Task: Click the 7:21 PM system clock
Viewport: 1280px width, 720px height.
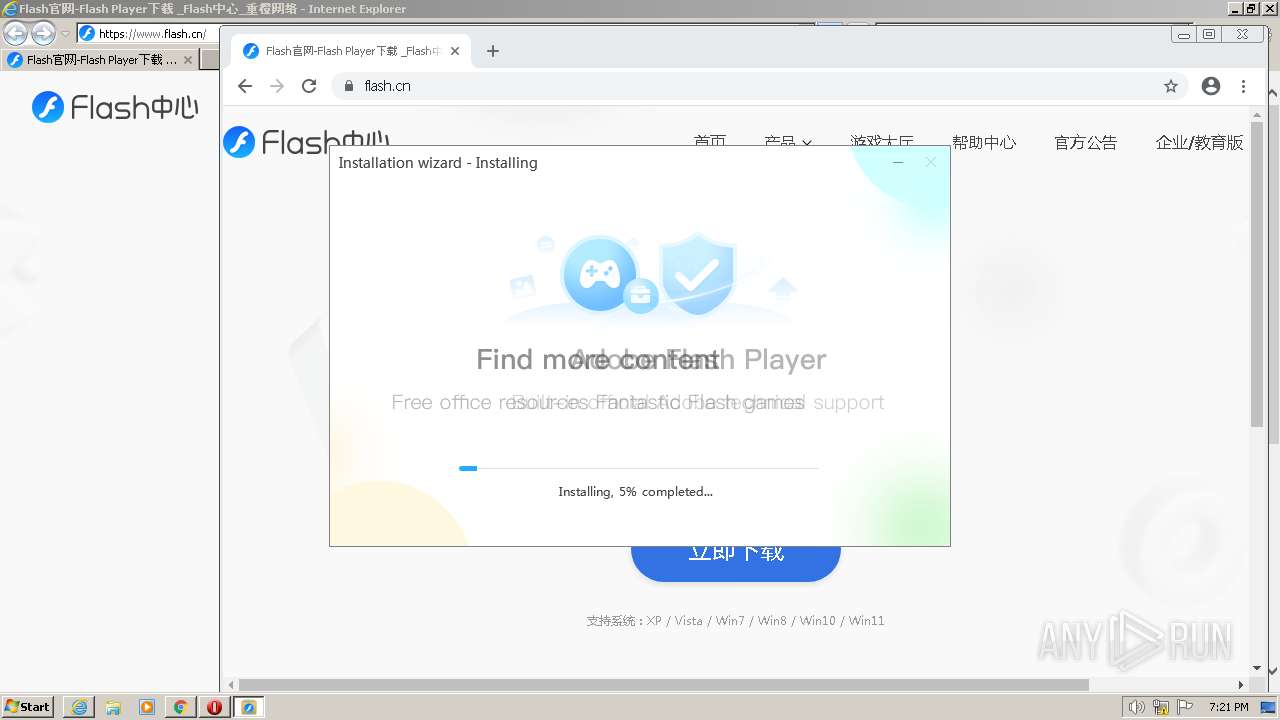Action: pos(1228,707)
